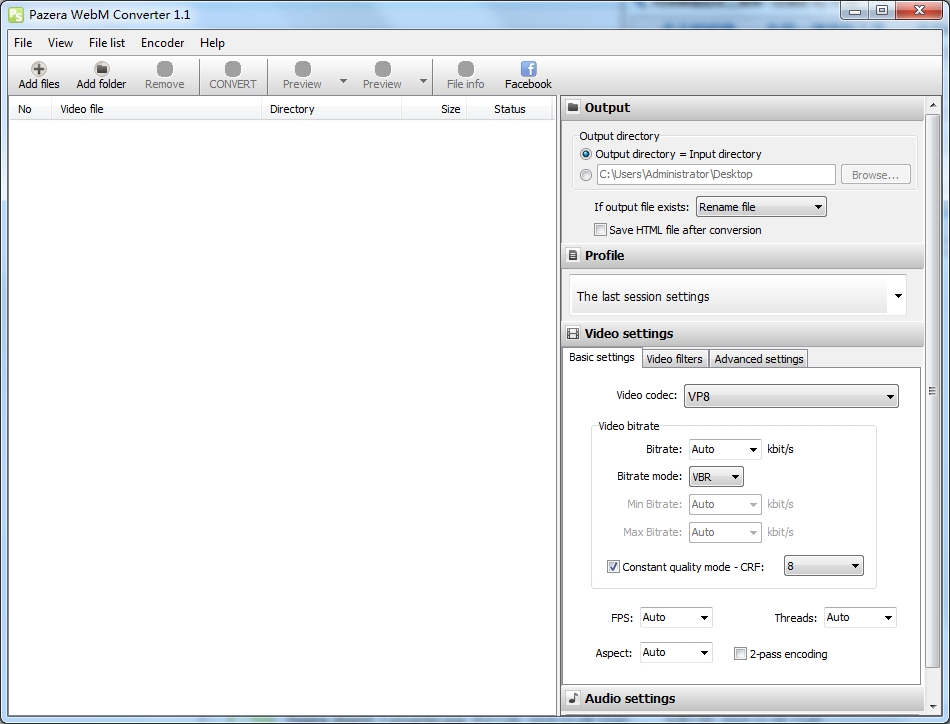Expand the Profile selection dropdown
The image size is (950, 724).
(x=897, y=297)
